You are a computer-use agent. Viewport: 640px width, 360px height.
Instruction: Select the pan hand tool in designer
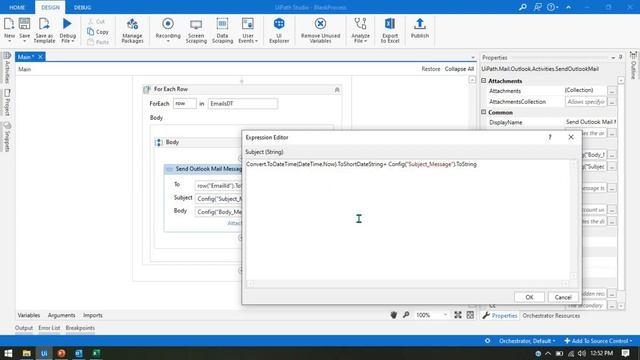pyautogui.click(x=393, y=315)
